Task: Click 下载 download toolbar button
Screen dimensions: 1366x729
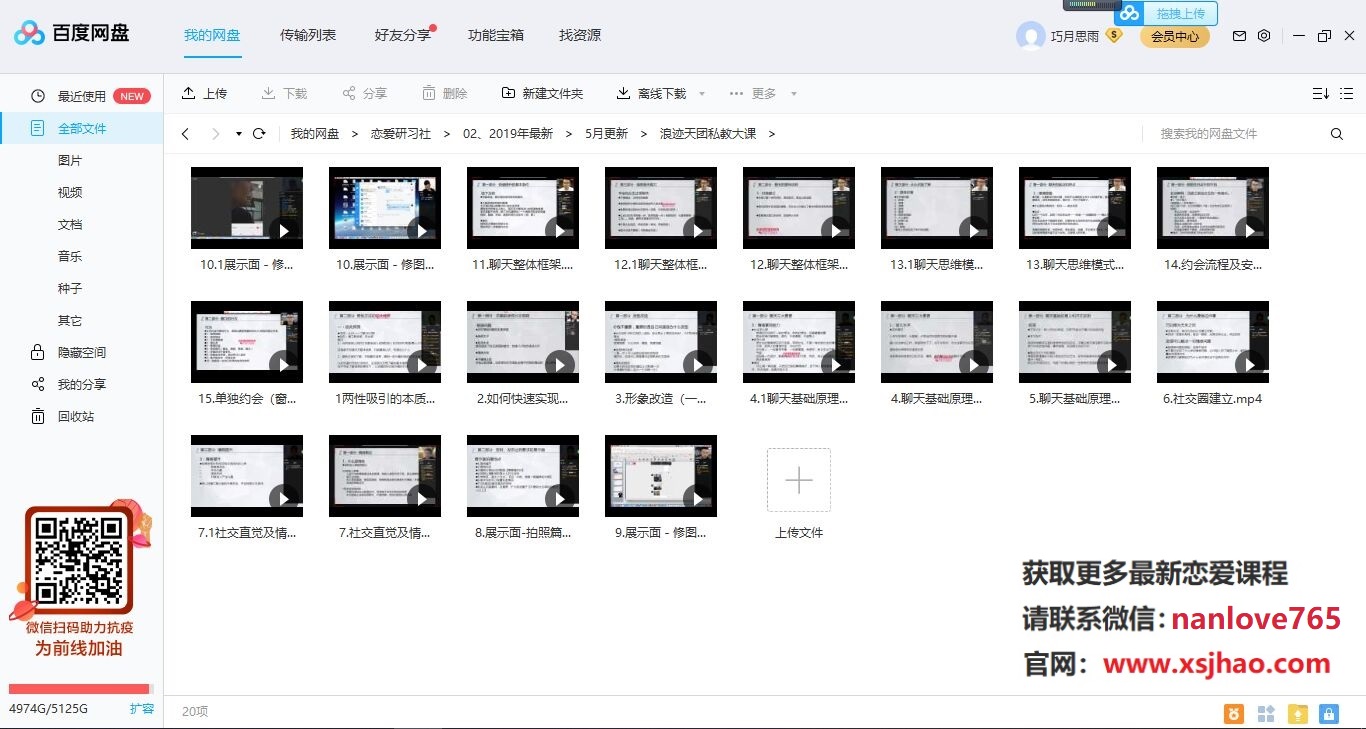Action: click(284, 94)
